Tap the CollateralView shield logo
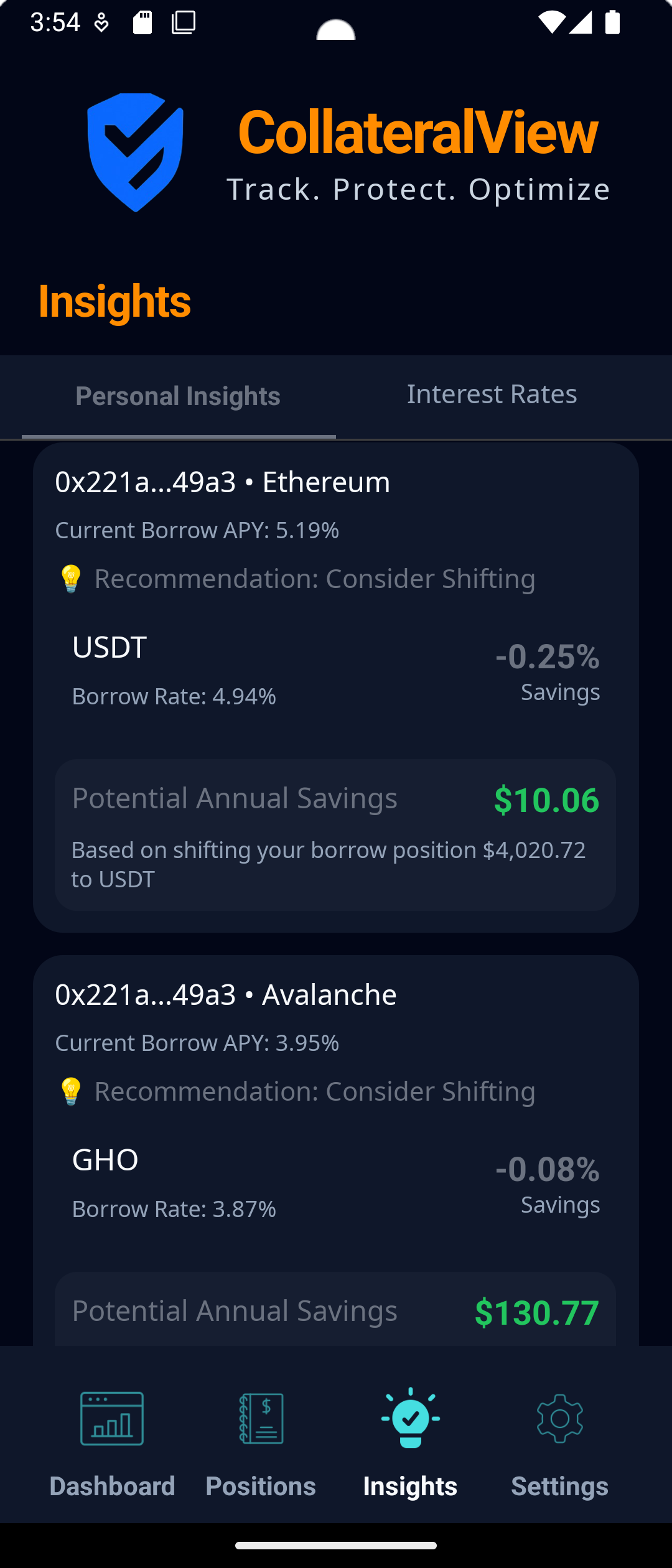 click(136, 152)
